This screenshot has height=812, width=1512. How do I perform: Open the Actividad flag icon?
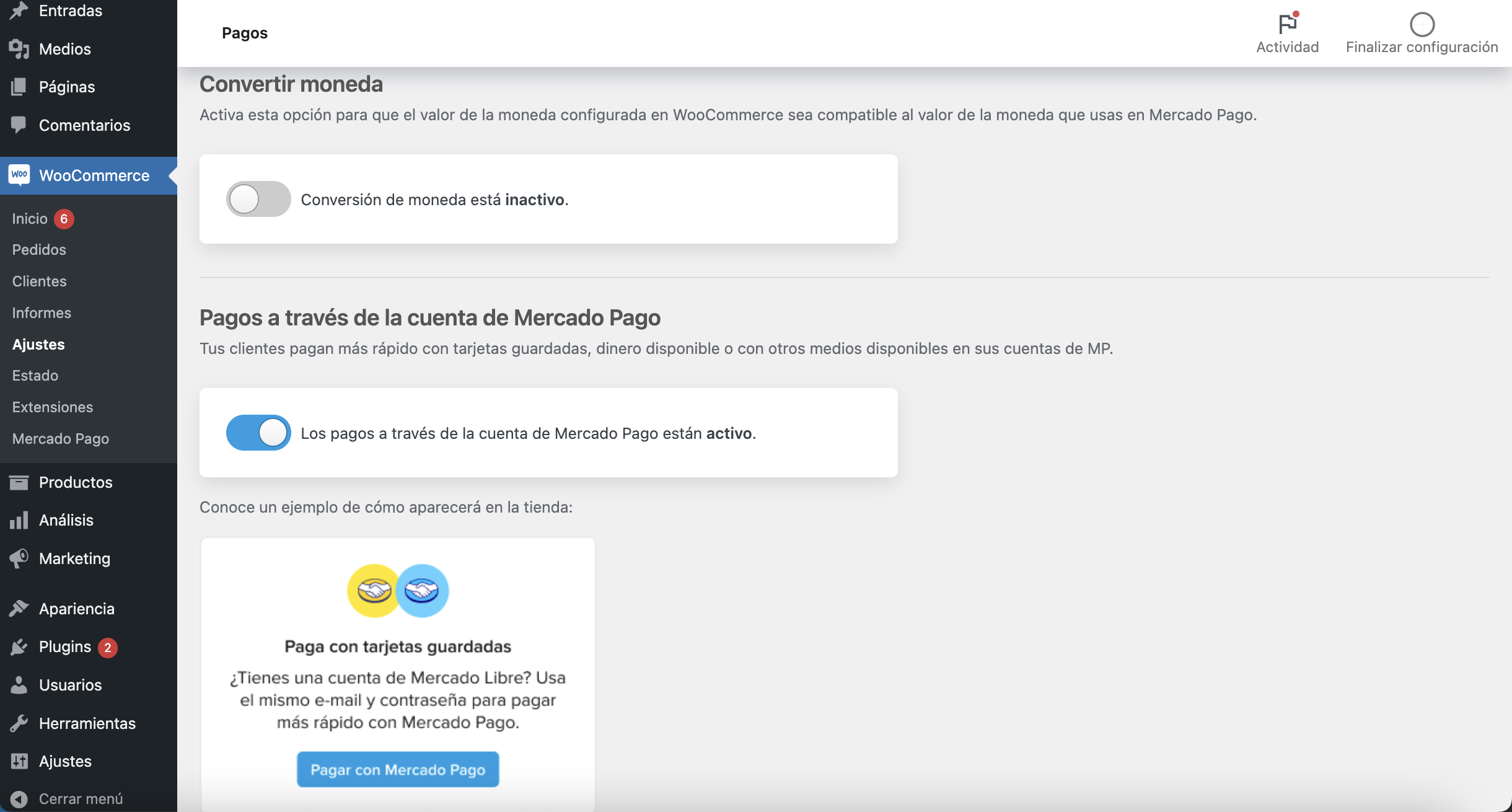pos(1288,24)
